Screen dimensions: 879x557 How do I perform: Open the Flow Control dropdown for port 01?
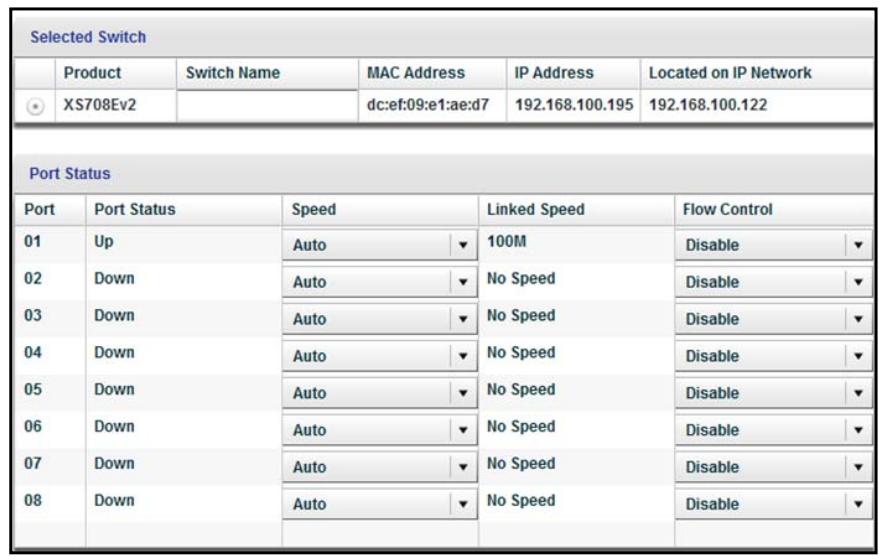[774, 245]
